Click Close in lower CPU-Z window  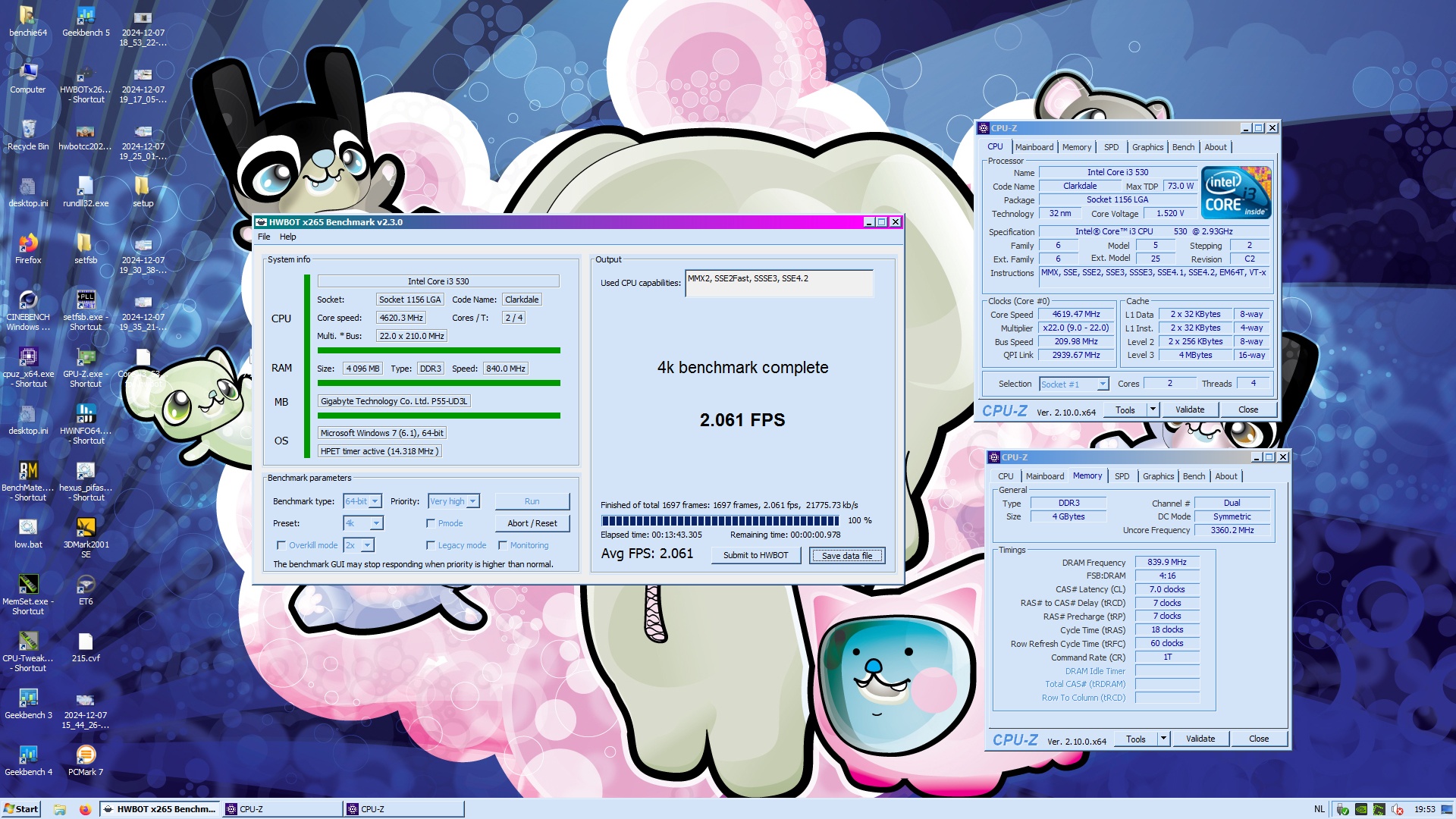pos(1259,739)
